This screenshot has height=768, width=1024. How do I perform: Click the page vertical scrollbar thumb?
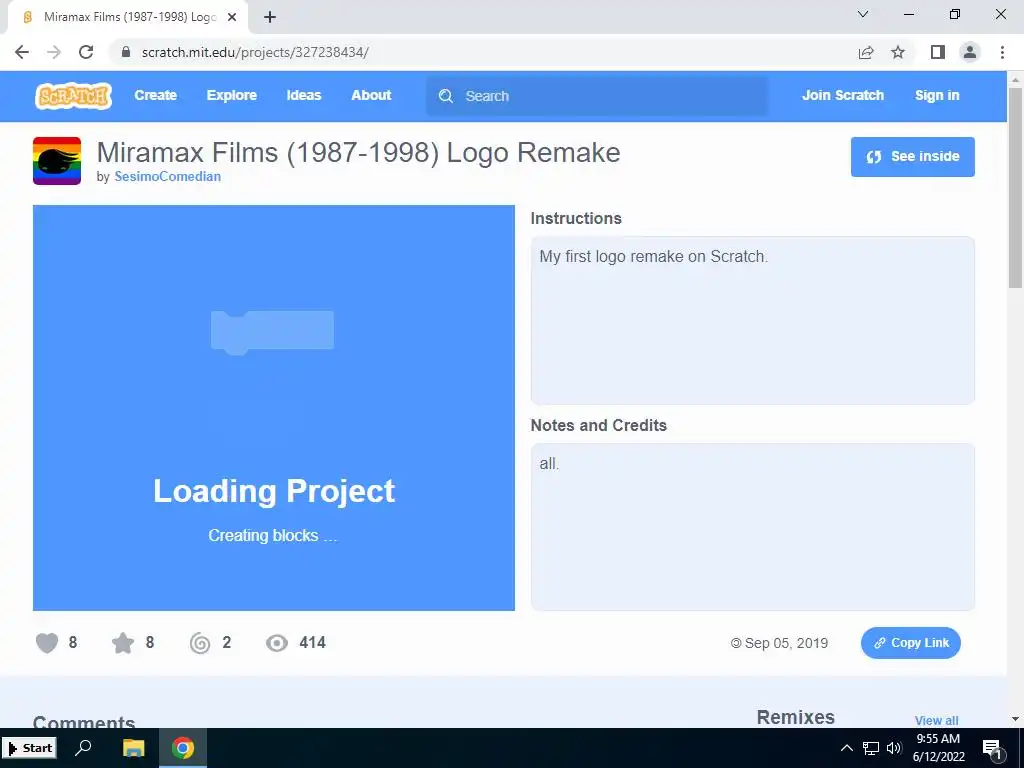[1015, 187]
